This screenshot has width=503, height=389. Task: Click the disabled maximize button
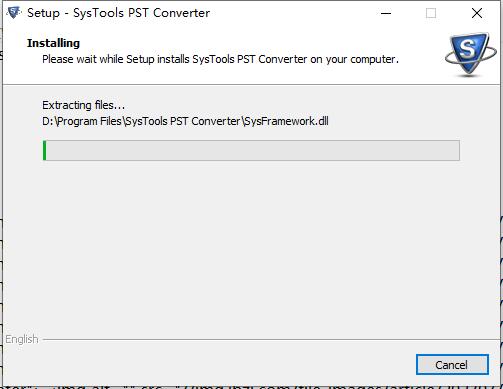[431, 13]
